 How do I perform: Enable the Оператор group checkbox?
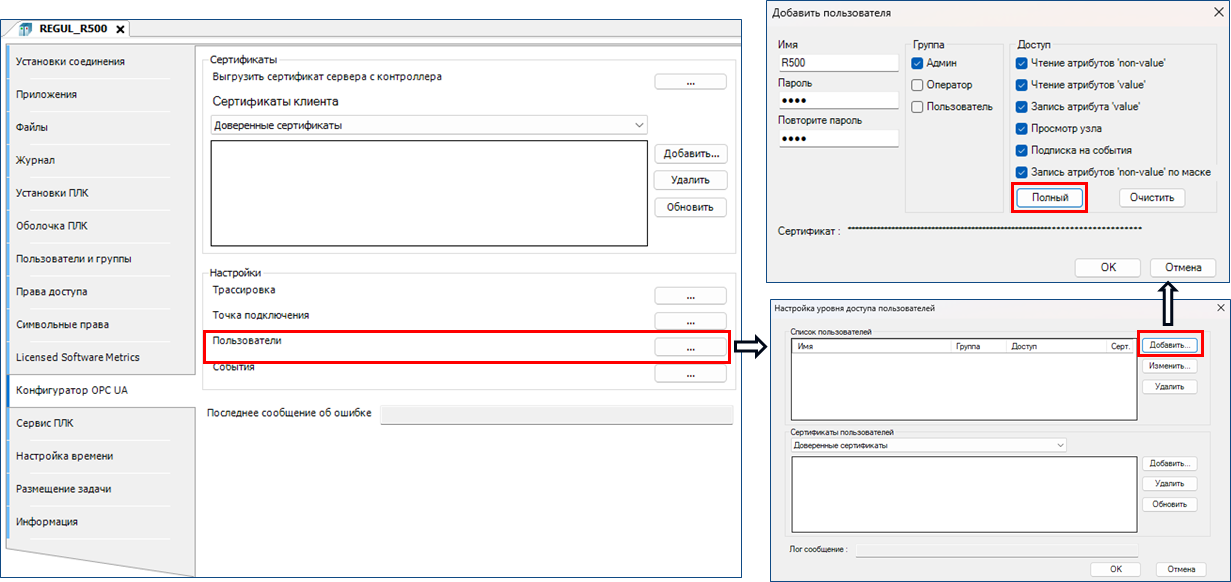(918, 85)
